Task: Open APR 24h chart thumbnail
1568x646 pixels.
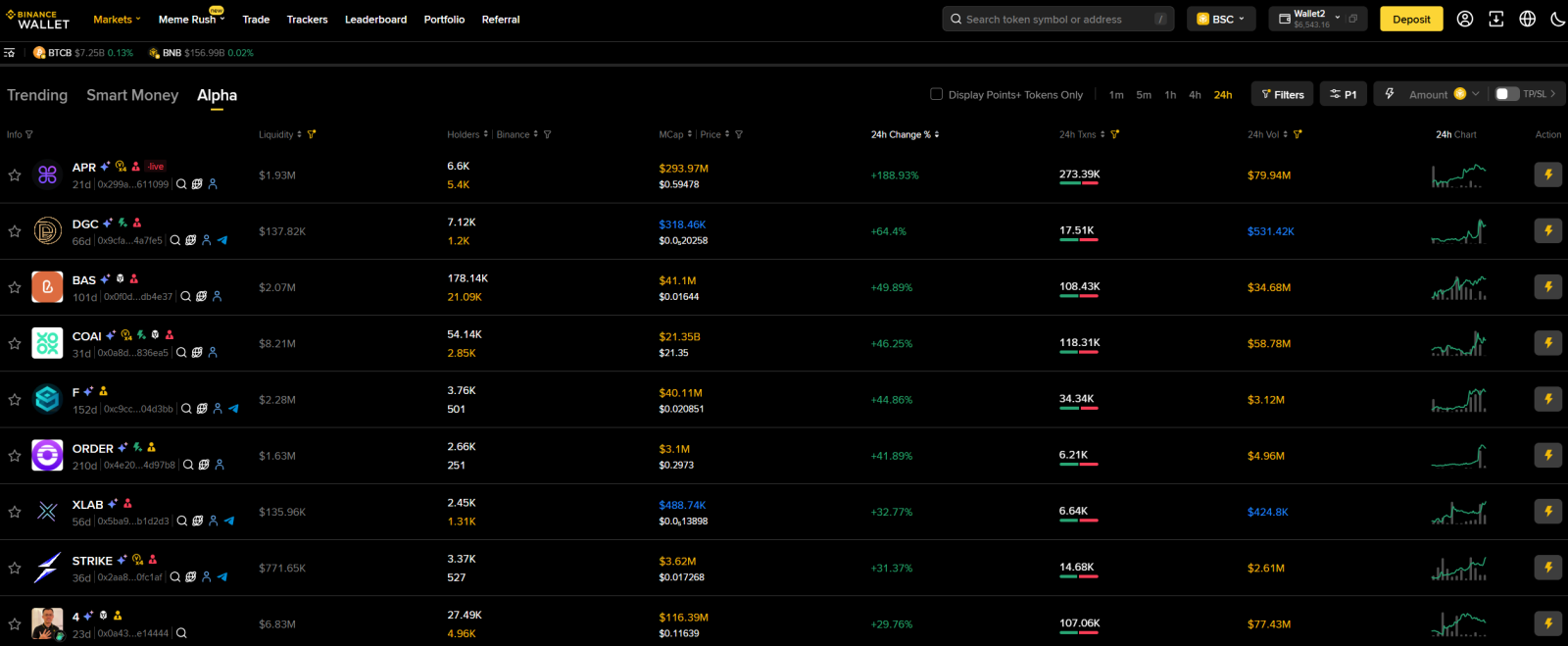Action: click(x=1458, y=175)
